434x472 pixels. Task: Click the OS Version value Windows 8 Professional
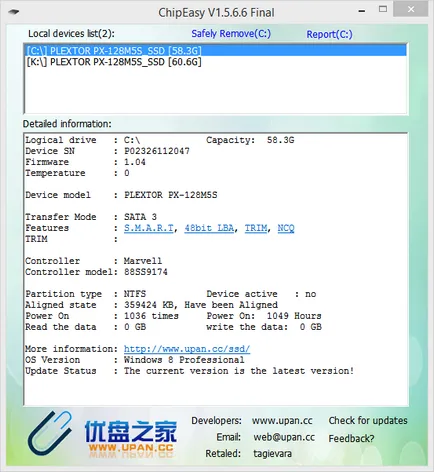tap(184, 360)
